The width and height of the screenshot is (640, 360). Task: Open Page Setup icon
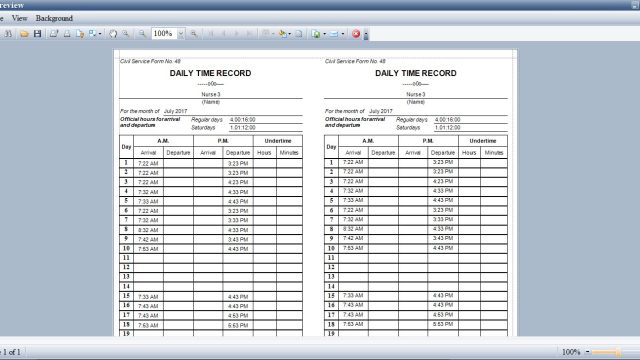pos(80,34)
